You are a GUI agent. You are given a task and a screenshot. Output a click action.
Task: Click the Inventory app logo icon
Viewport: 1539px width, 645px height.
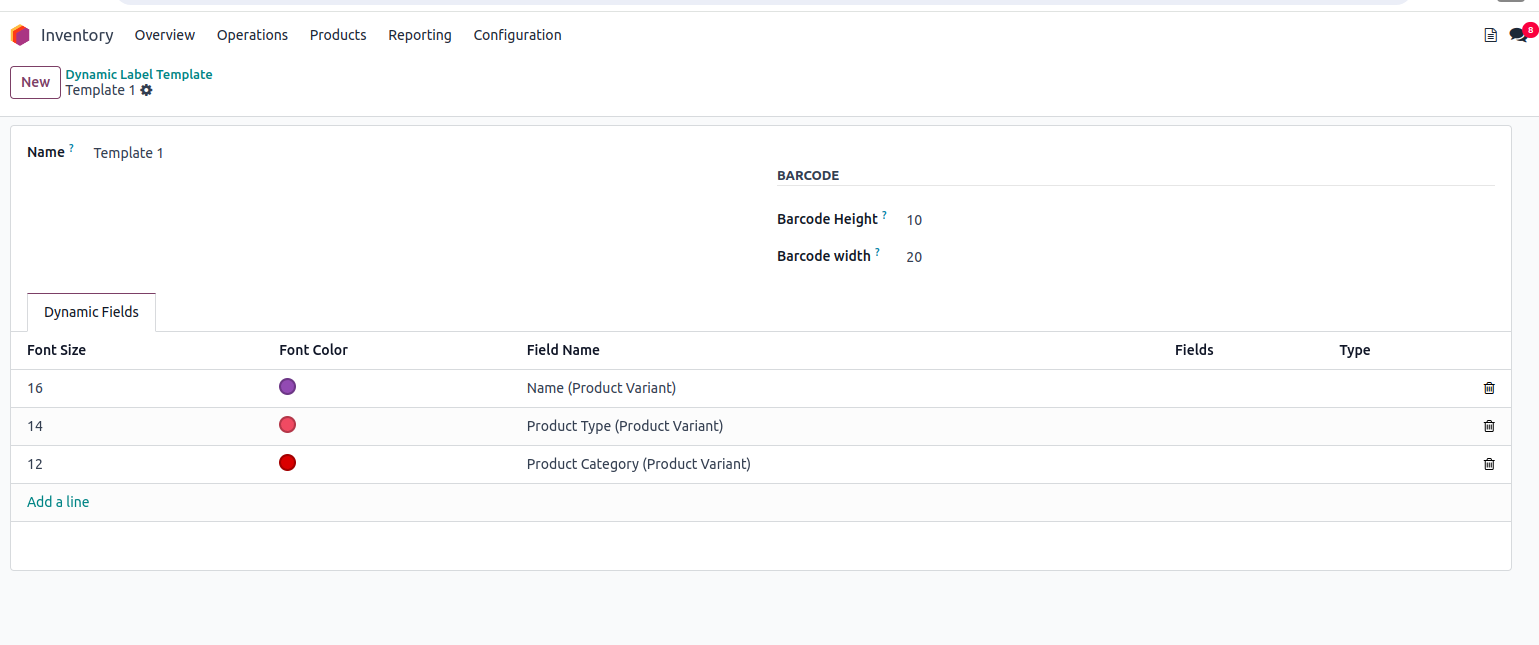[x=20, y=35]
